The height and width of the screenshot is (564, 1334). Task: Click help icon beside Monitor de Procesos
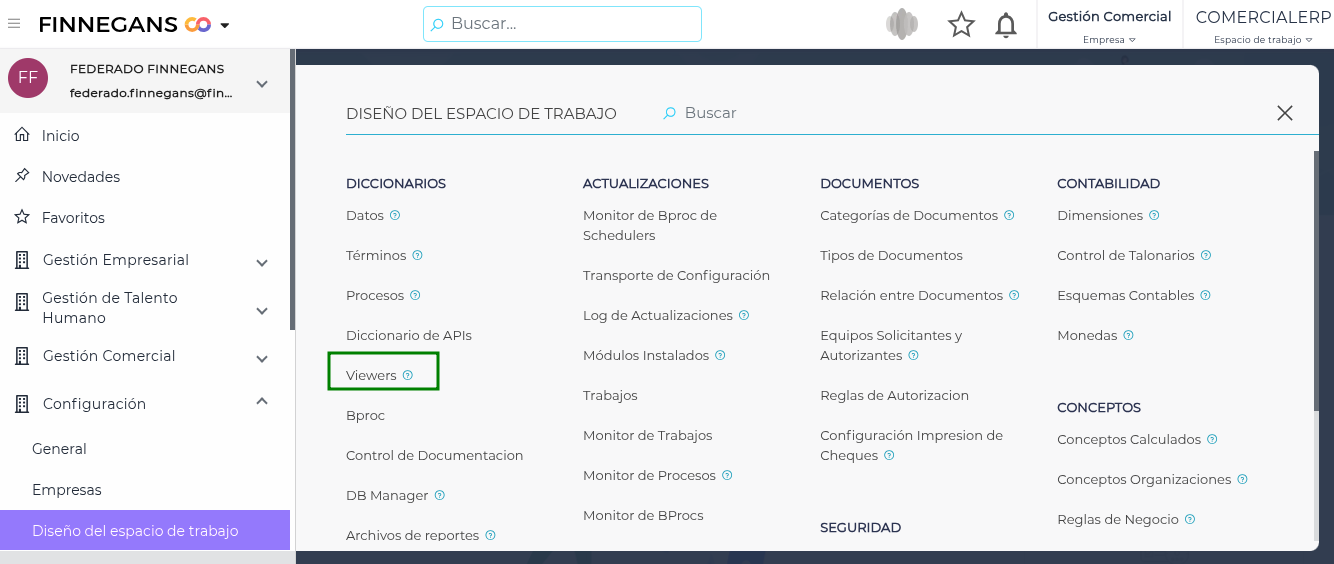point(728,475)
